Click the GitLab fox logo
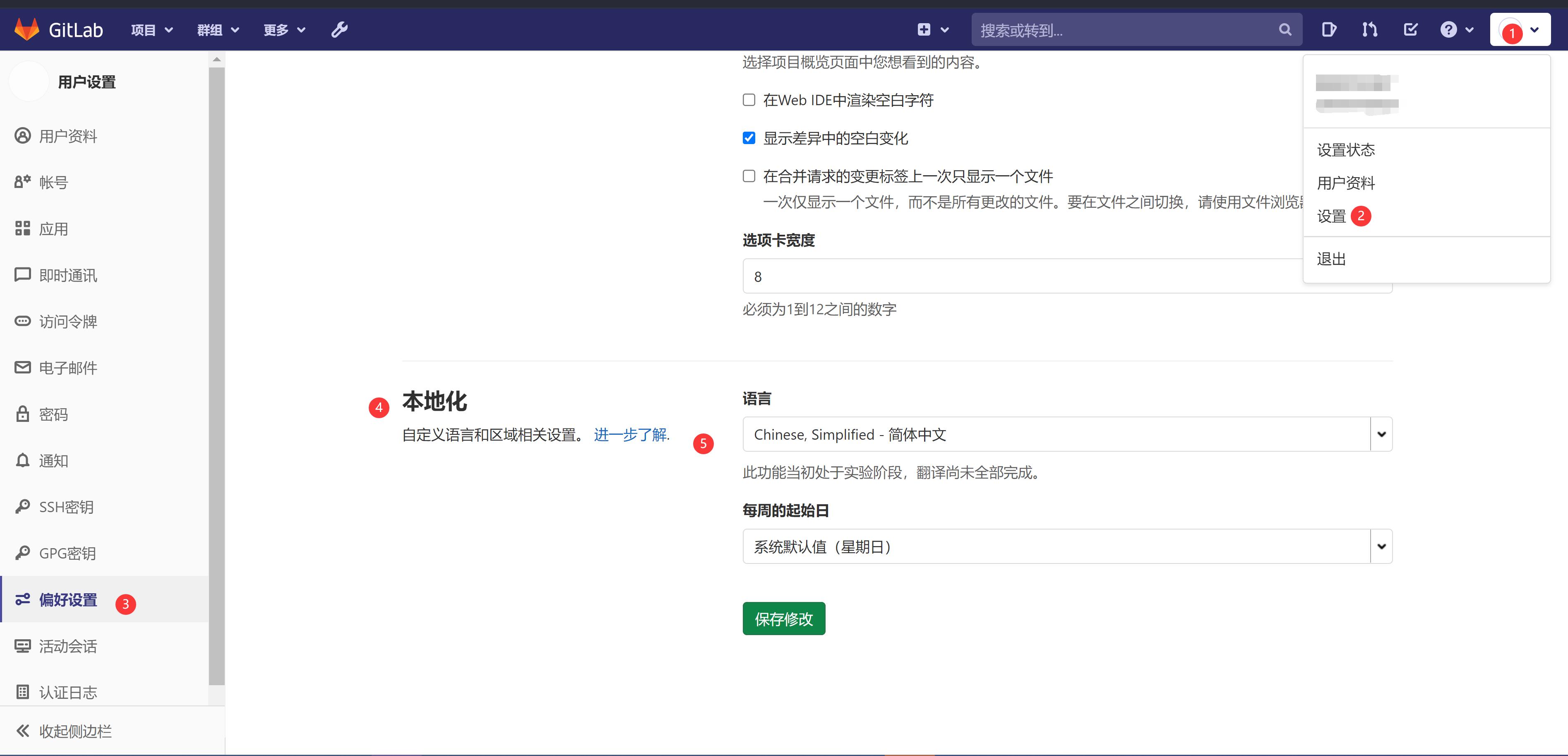1568x756 pixels. tap(26, 29)
